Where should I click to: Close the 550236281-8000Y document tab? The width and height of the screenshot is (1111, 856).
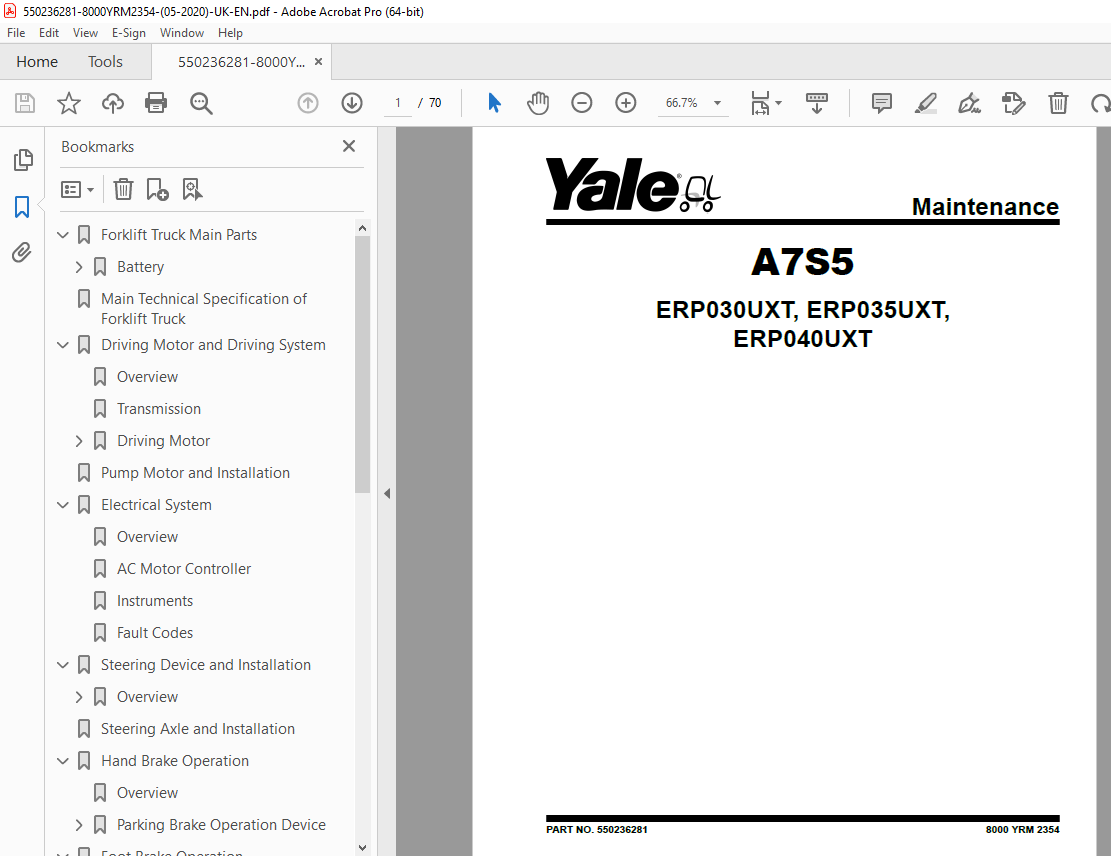point(318,62)
